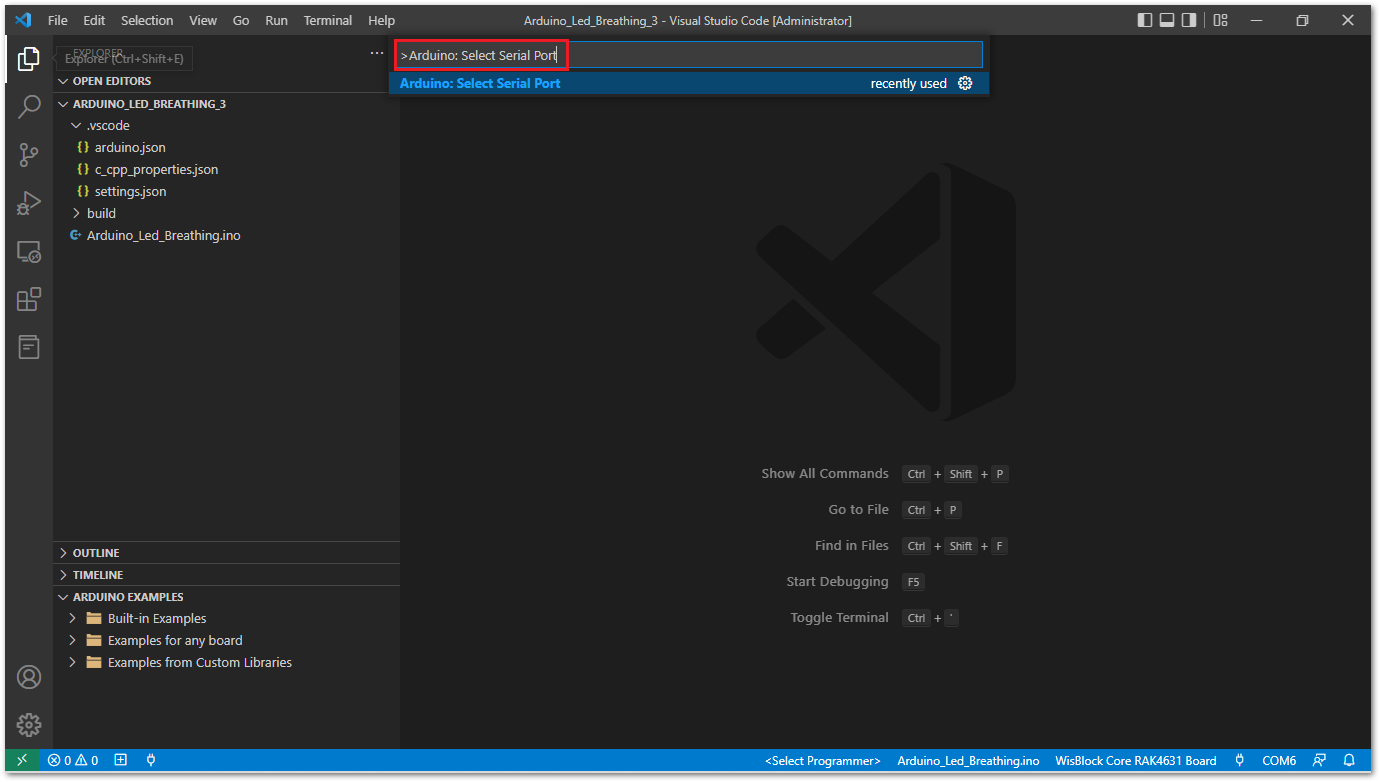Toggle Primary Side Bar layout button

(x=1145, y=20)
